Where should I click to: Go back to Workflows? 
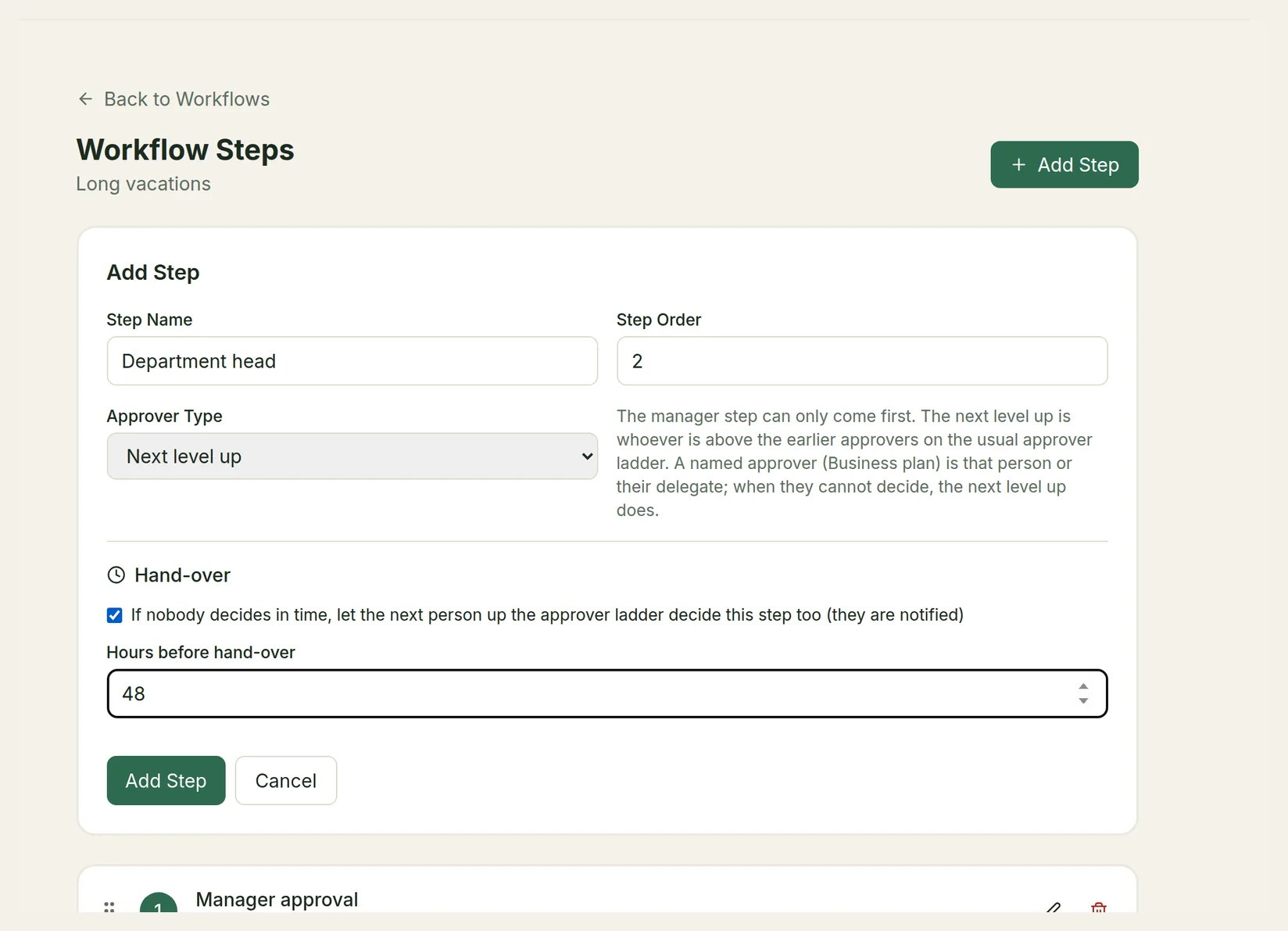[x=174, y=99]
